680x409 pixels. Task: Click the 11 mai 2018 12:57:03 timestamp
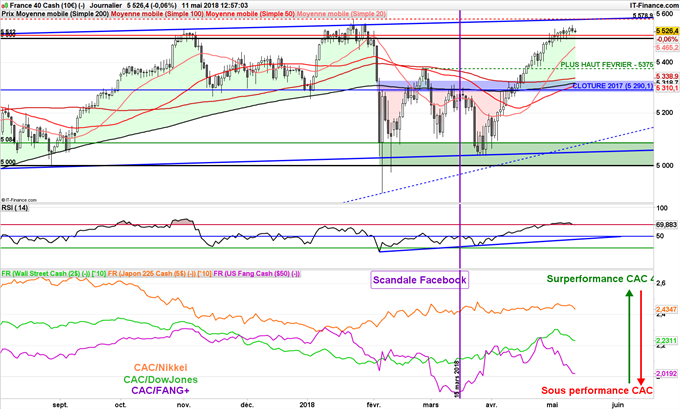(x=215, y=6)
